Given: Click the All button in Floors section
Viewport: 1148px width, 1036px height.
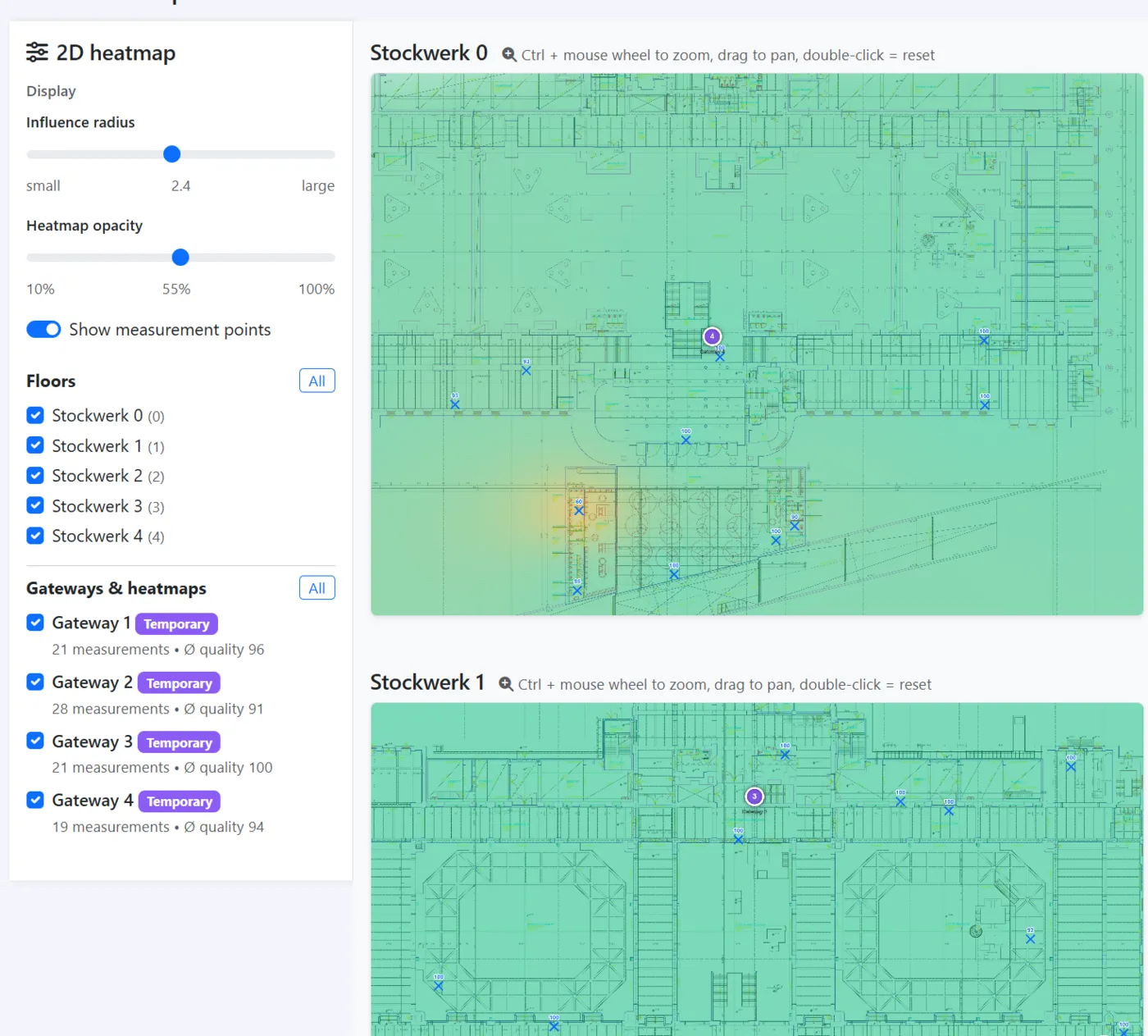Looking at the screenshot, I should pos(317,381).
